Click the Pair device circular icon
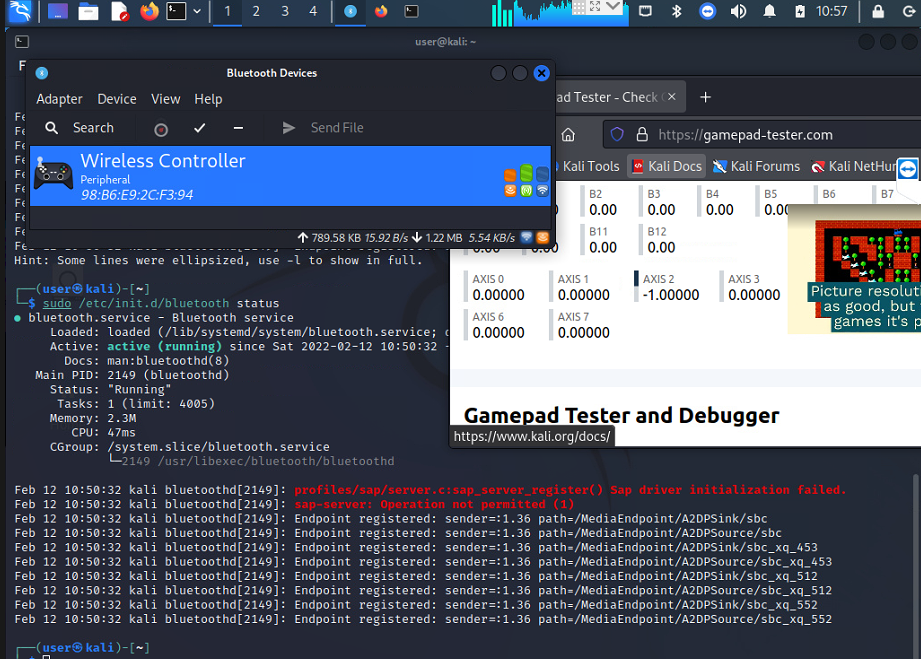 tap(161, 129)
